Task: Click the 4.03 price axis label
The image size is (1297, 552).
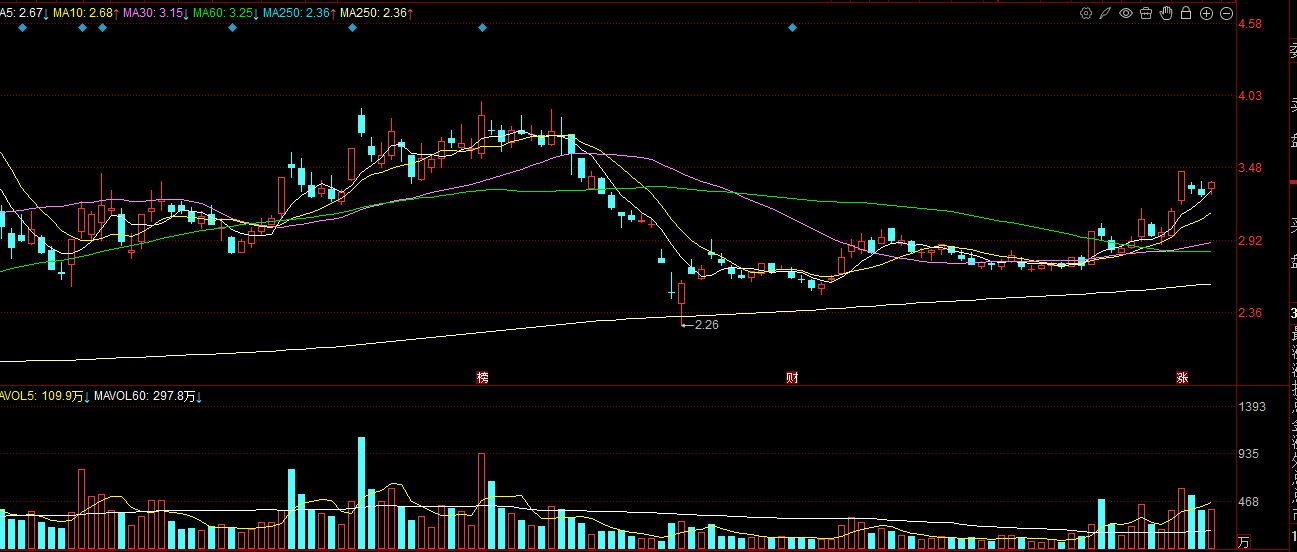Action: (1250, 96)
